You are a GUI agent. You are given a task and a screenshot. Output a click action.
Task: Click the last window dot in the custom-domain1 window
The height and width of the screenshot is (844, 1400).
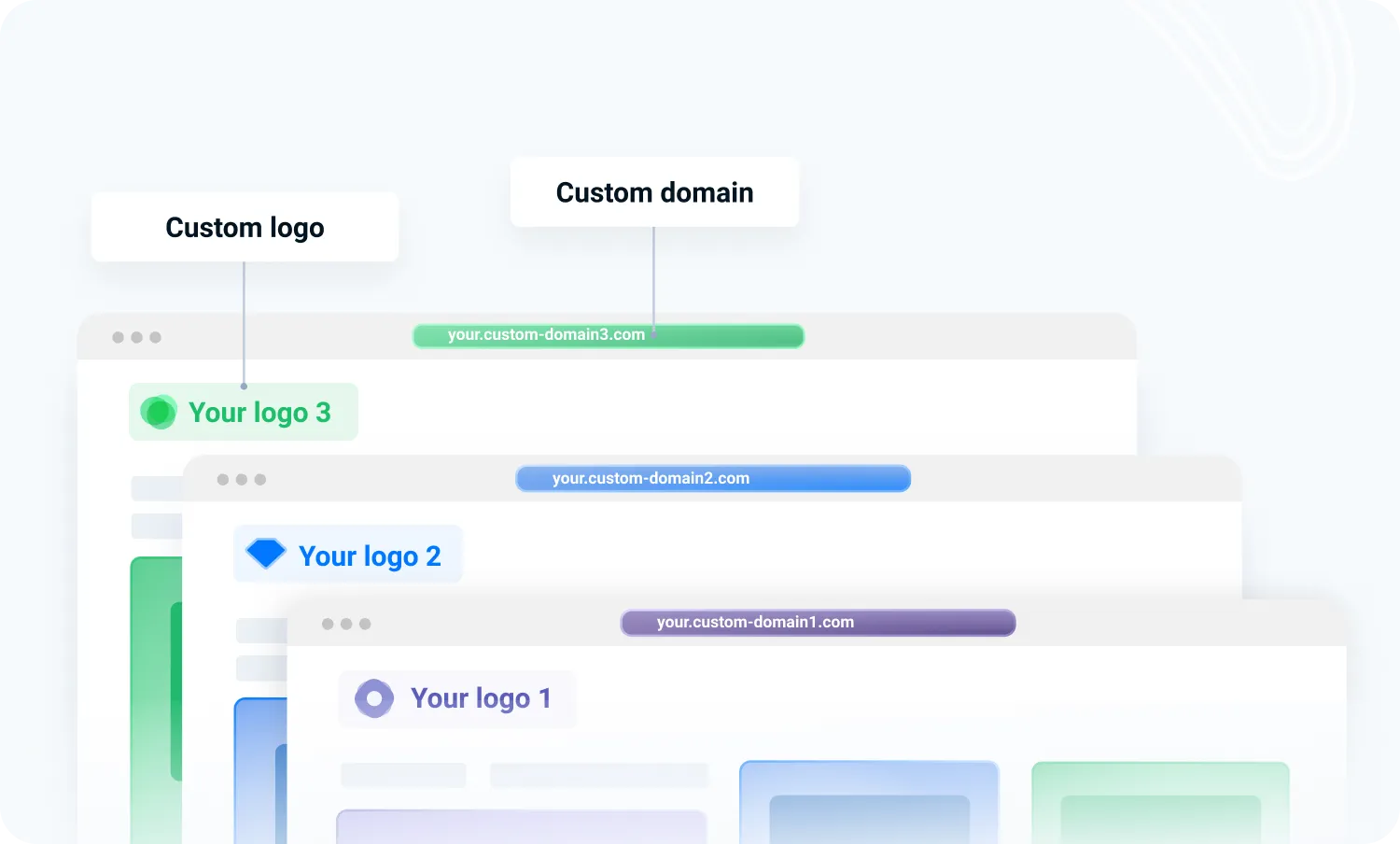click(365, 624)
